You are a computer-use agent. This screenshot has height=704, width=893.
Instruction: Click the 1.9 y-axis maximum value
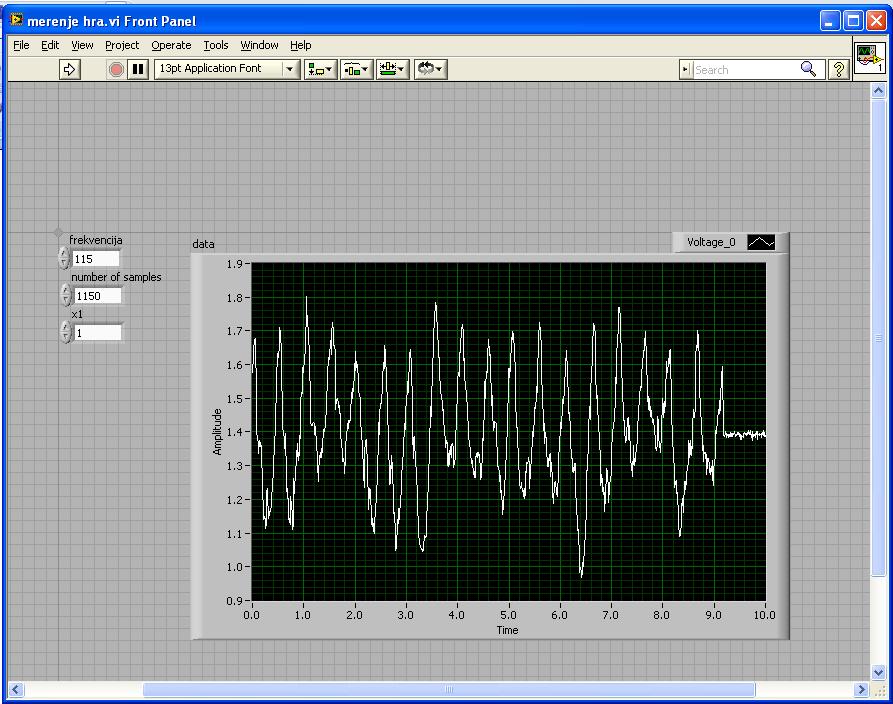235,264
